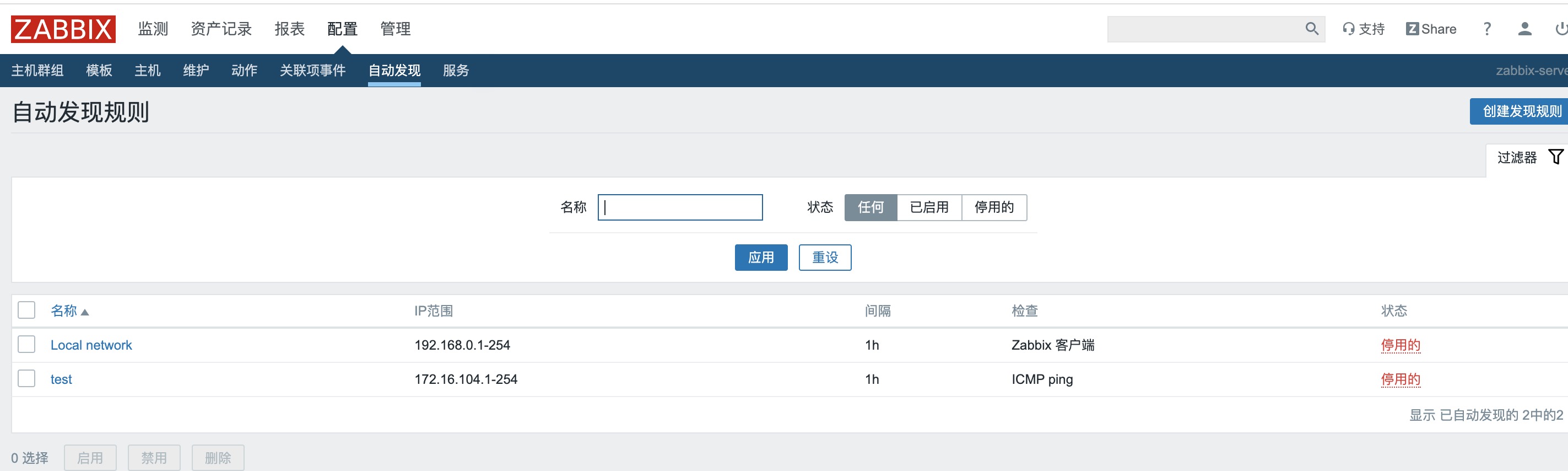Go to the 主机 hosts tab
1568x471 pixels.
pyautogui.click(x=148, y=71)
